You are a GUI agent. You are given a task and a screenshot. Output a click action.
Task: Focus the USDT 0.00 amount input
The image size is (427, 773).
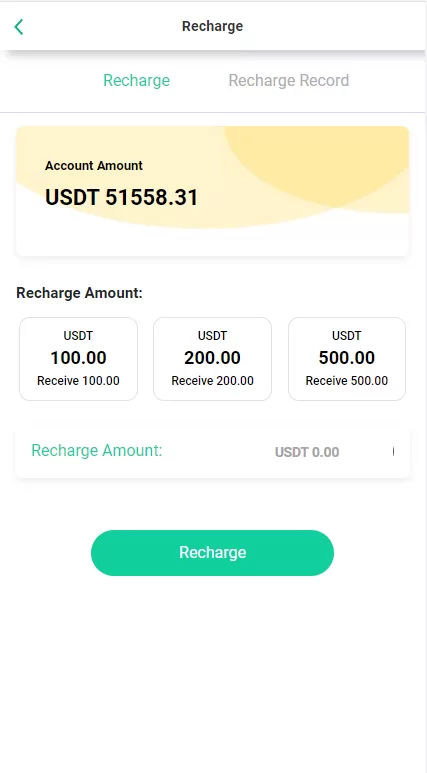pyautogui.click(x=307, y=452)
